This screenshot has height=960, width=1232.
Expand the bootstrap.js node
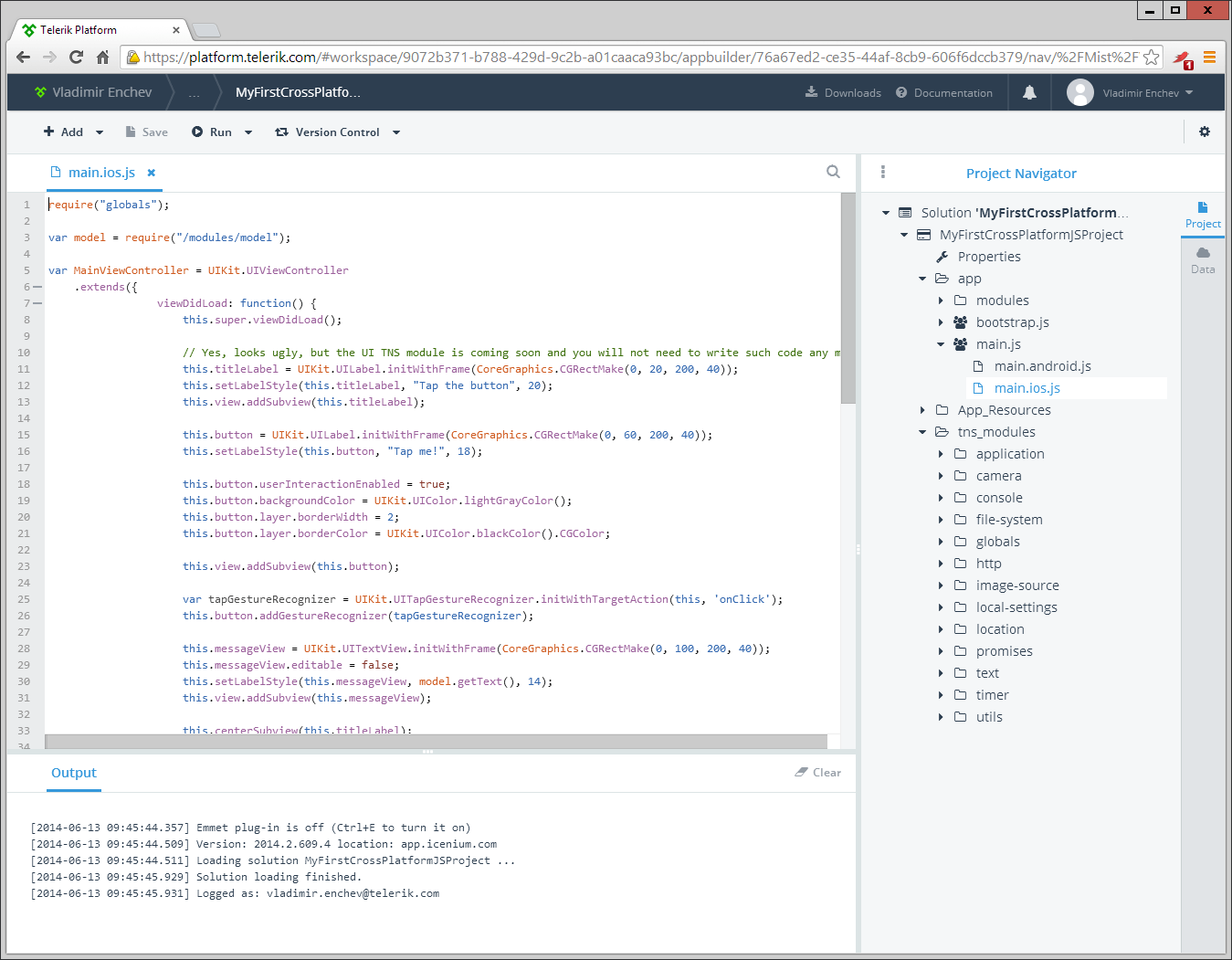pyautogui.click(x=941, y=322)
